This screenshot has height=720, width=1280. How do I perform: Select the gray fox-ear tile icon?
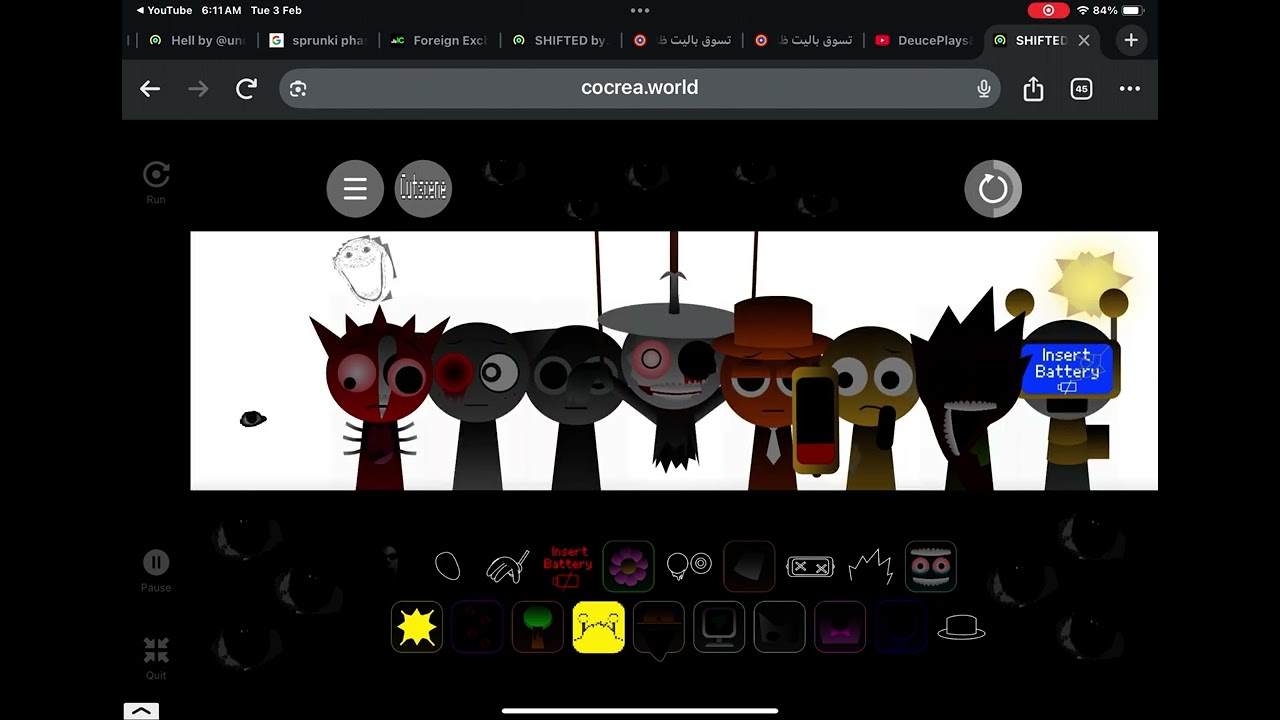tap(779, 627)
